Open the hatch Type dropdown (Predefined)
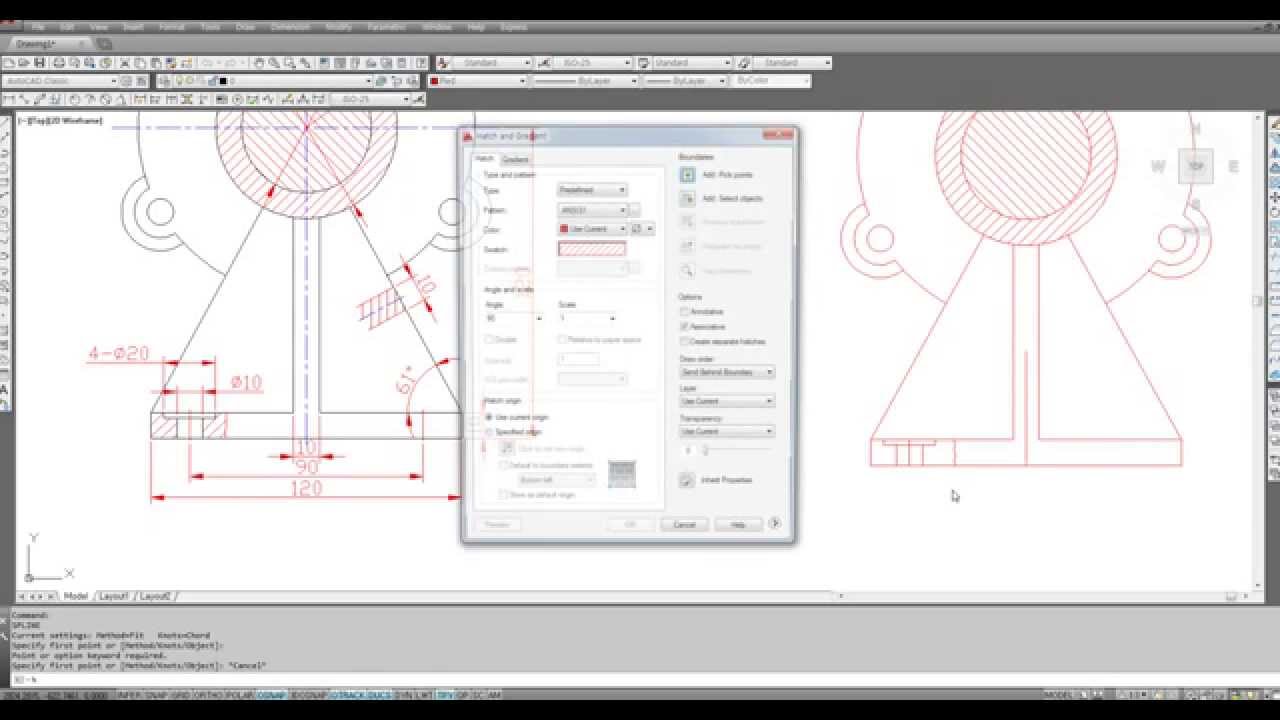 click(x=592, y=190)
